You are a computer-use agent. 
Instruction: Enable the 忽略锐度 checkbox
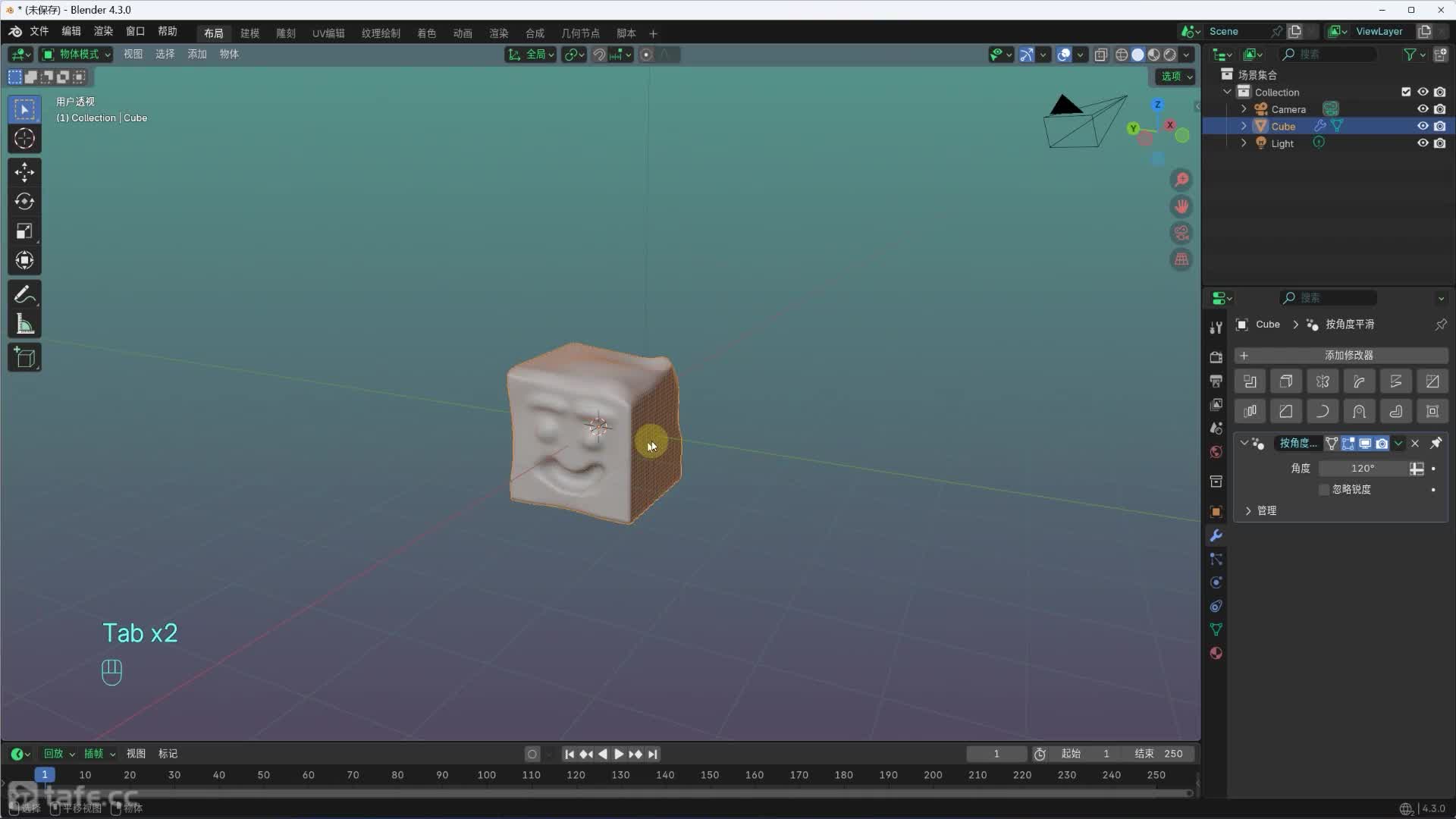point(1323,489)
